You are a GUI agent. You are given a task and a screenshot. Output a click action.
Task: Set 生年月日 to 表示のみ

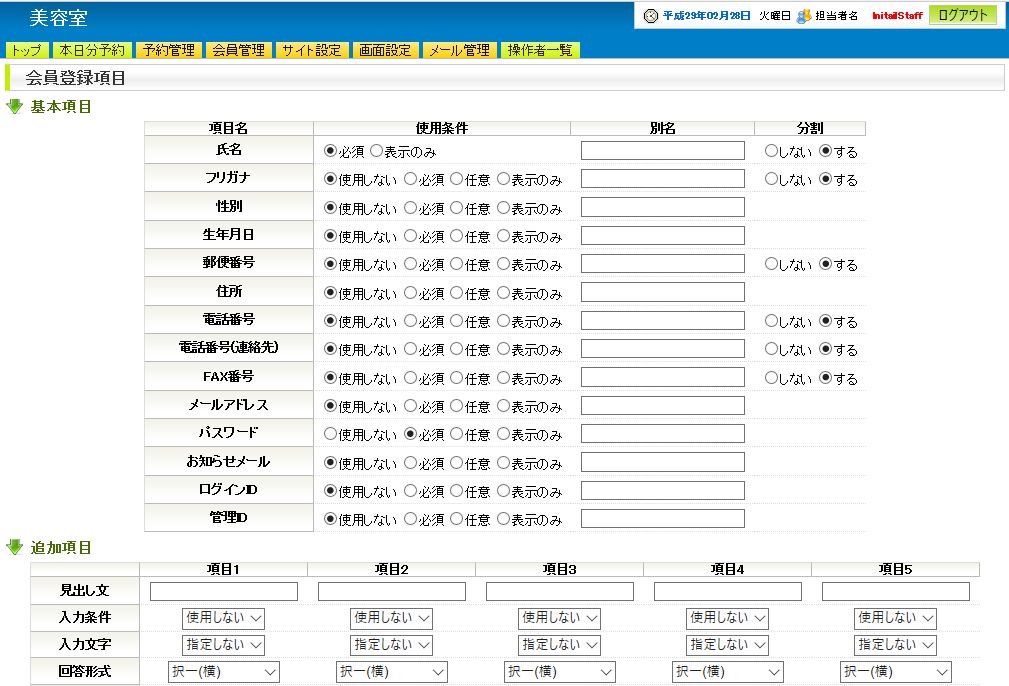pos(503,236)
